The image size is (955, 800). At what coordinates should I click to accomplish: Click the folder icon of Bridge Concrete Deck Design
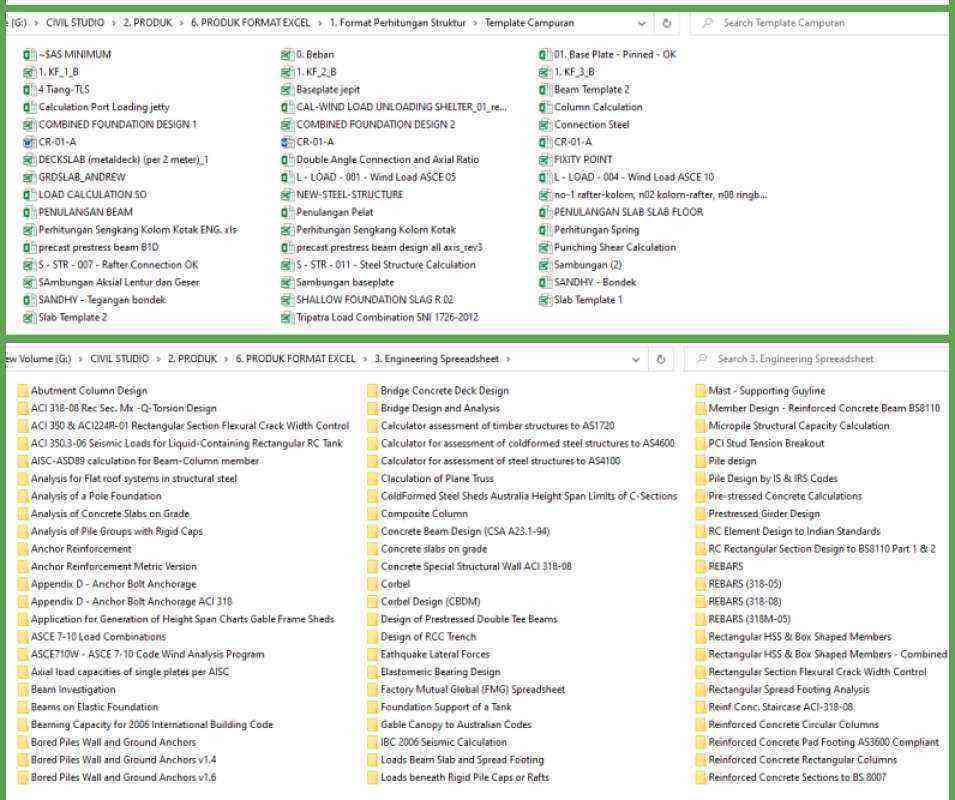point(372,391)
